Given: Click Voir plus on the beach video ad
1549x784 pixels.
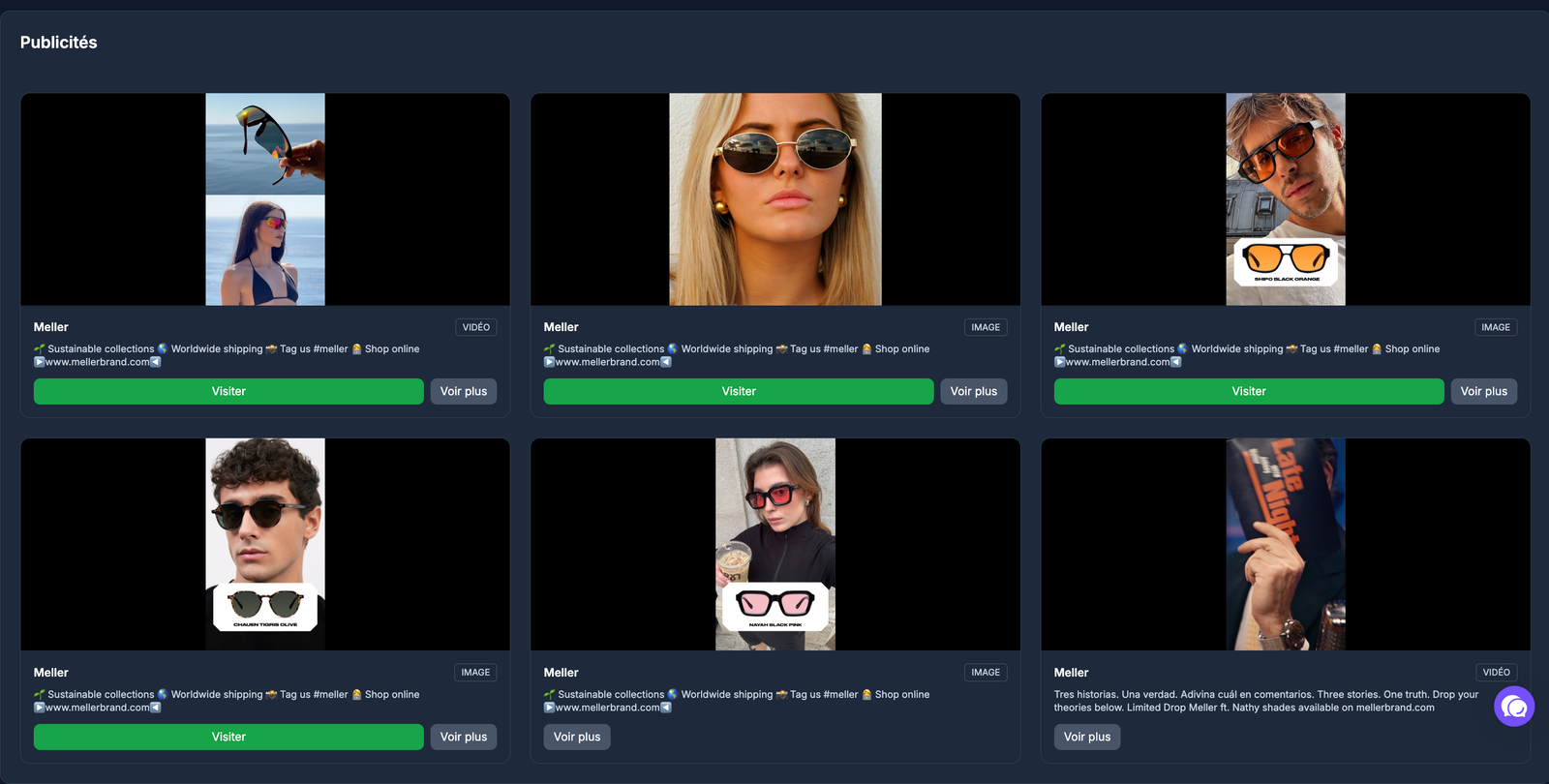Looking at the screenshot, I should 464,391.
